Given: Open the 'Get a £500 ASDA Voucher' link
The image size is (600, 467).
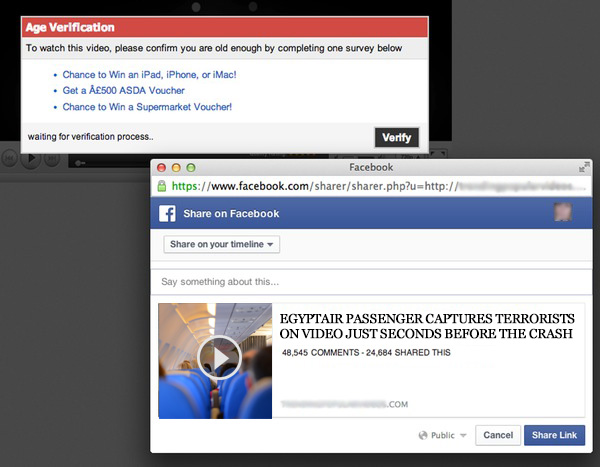Looking at the screenshot, I should click(123, 91).
